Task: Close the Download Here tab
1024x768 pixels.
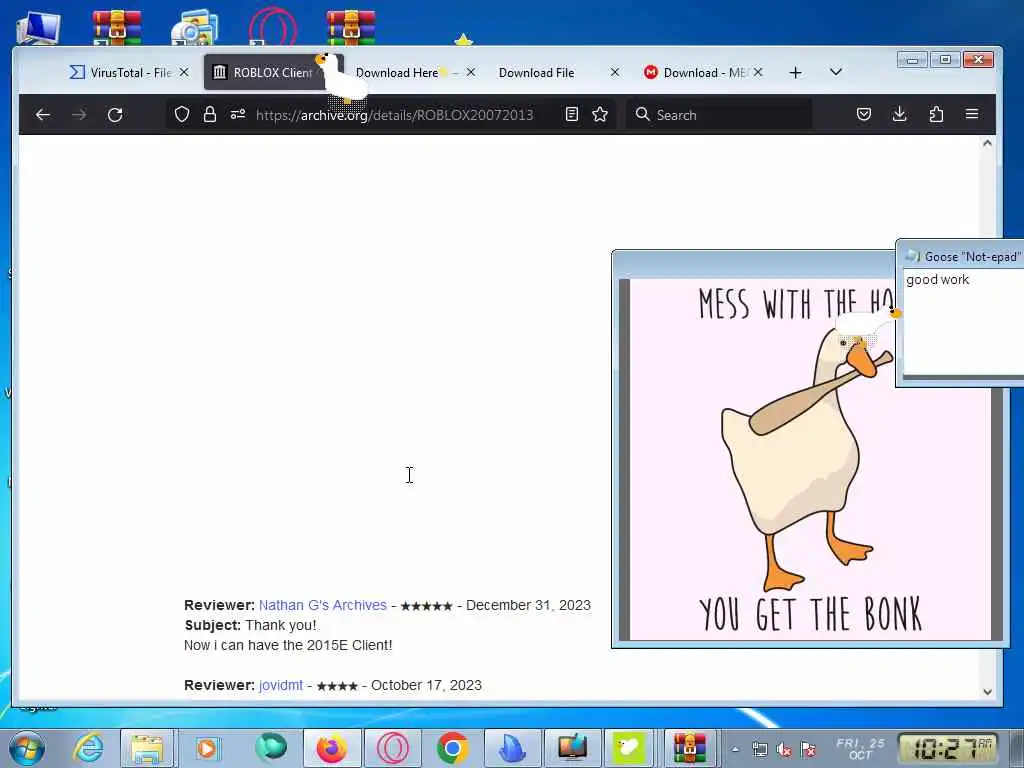Action: point(471,72)
